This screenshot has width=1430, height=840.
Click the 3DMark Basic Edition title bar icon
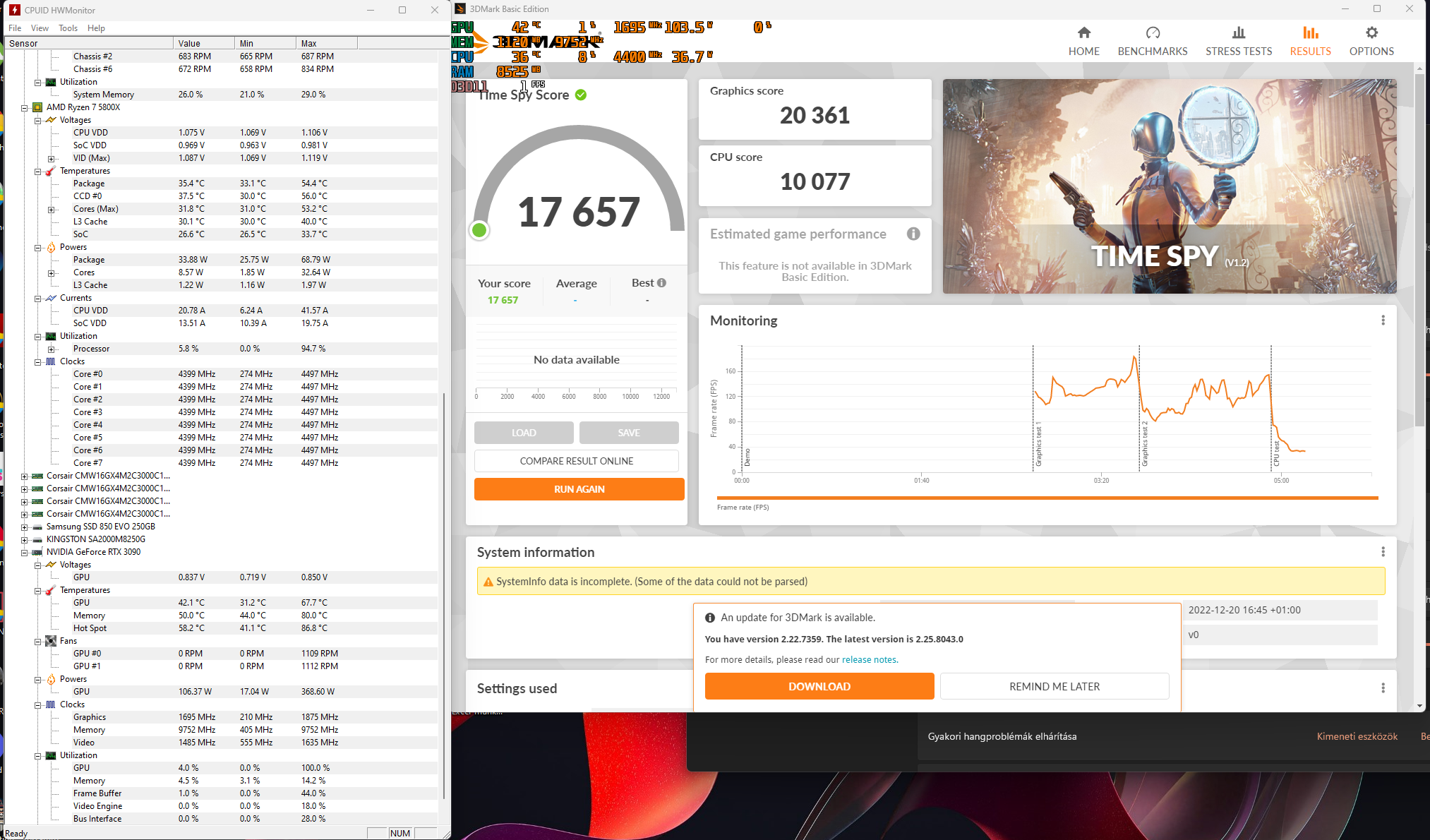[x=460, y=9]
